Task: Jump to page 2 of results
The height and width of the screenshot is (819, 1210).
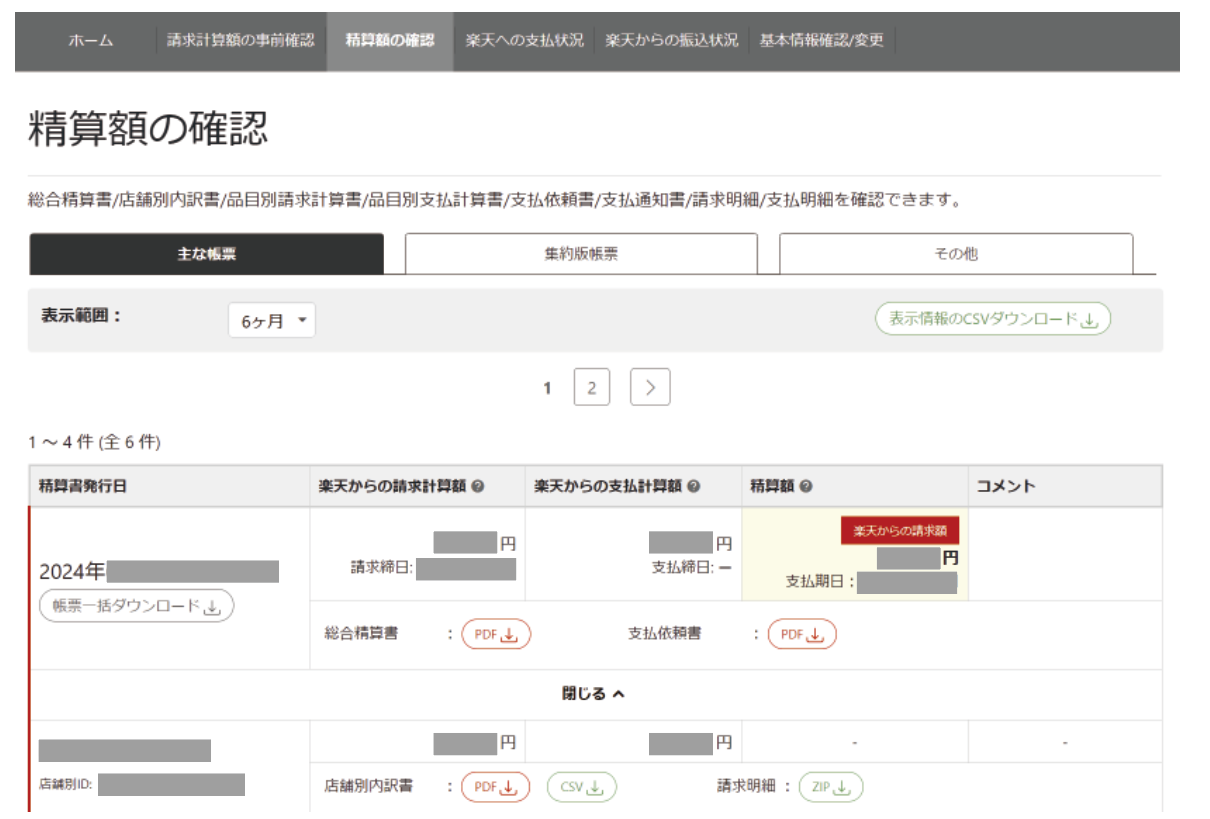Action: pos(592,388)
